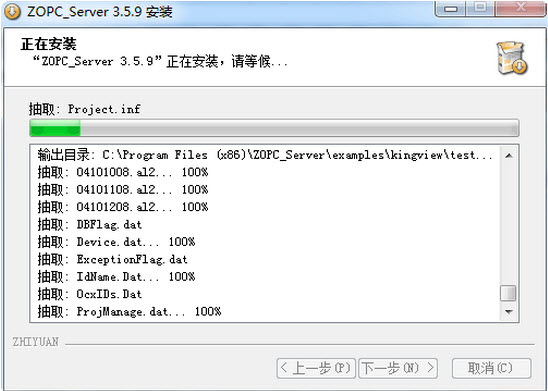The image size is (548, 391).
Task: Click the log scrollbar down arrow
Action: click(509, 311)
